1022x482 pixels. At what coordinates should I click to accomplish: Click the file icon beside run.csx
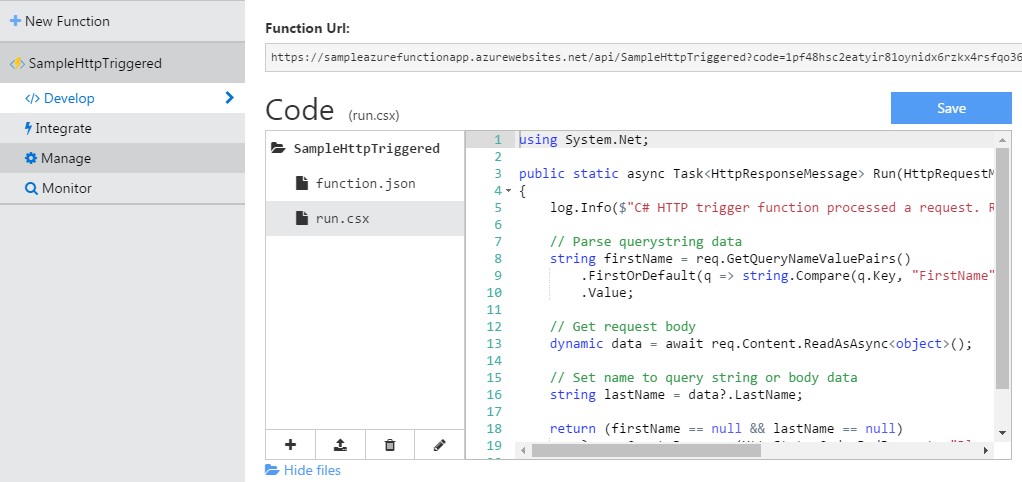click(301, 219)
